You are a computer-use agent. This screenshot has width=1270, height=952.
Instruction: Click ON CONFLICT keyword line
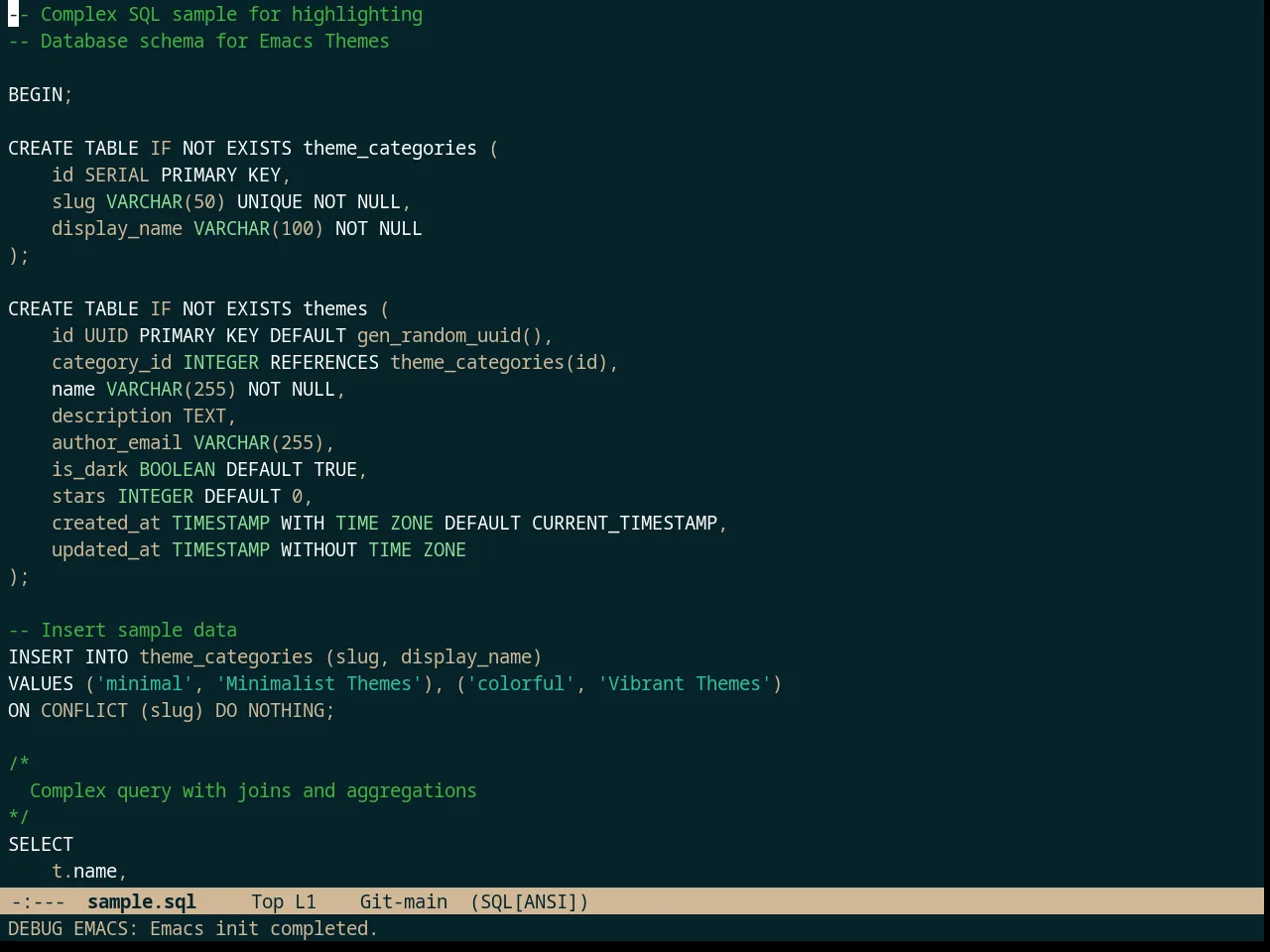click(x=172, y=710)
